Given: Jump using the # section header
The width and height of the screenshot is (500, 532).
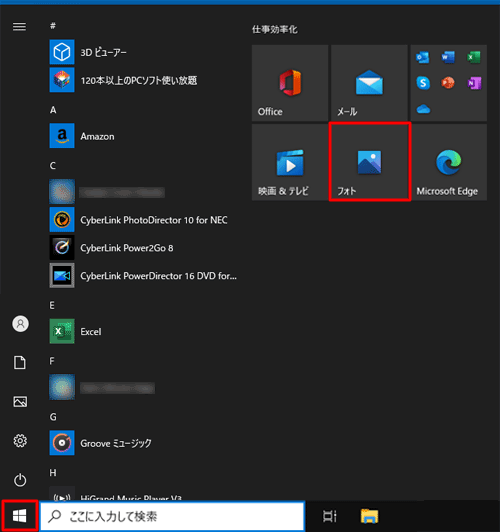Looking at the screenshot, I should point(53,26).
